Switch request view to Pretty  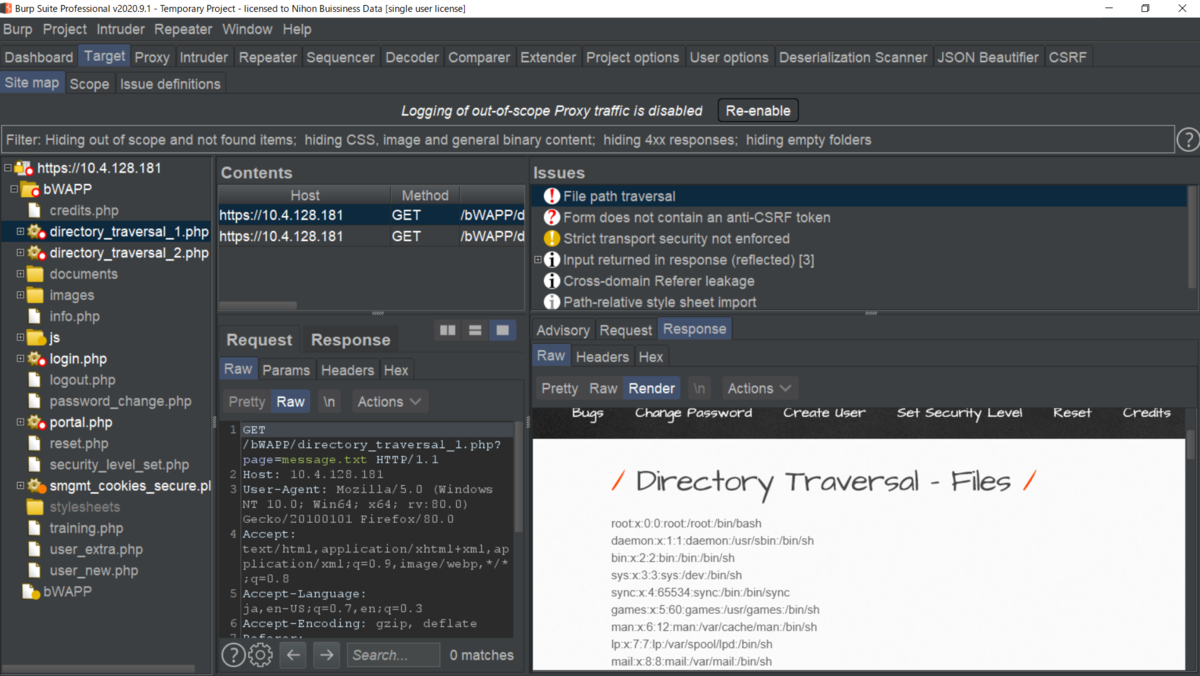[247, 401]
